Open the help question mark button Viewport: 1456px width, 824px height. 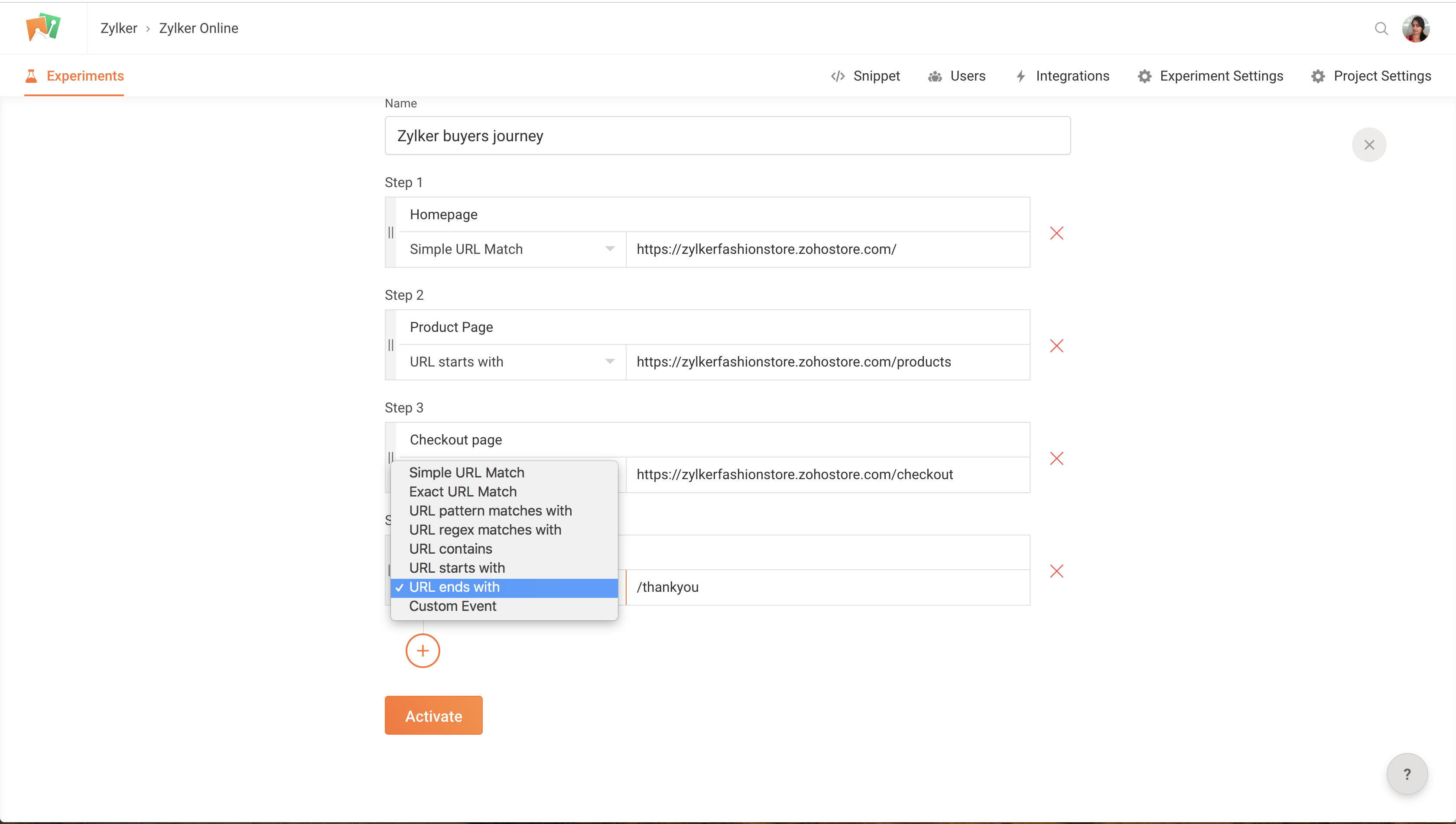(x=1407, y=774)
